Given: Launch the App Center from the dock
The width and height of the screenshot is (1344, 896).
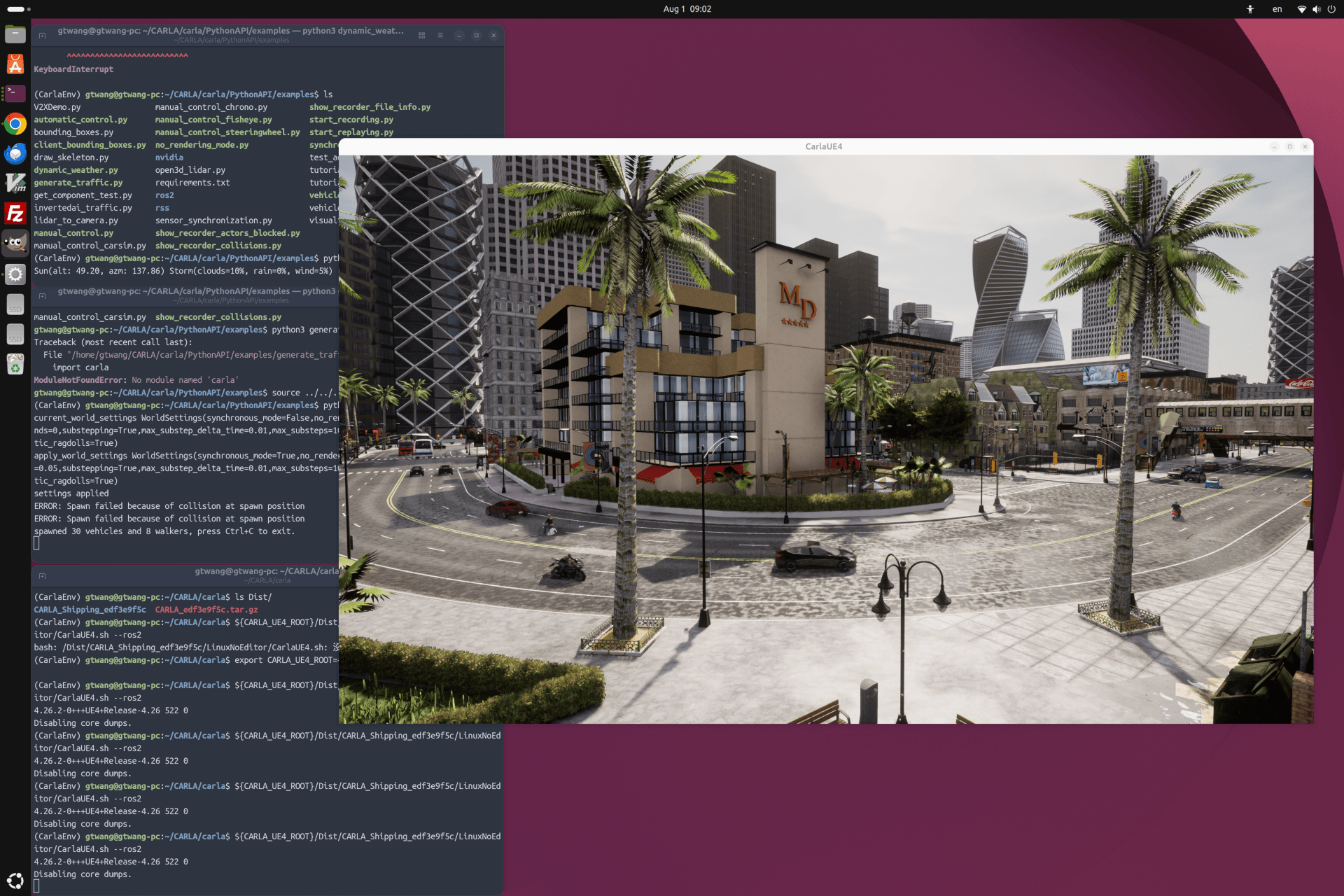Looking at the screenshot, I should [15, 64].
